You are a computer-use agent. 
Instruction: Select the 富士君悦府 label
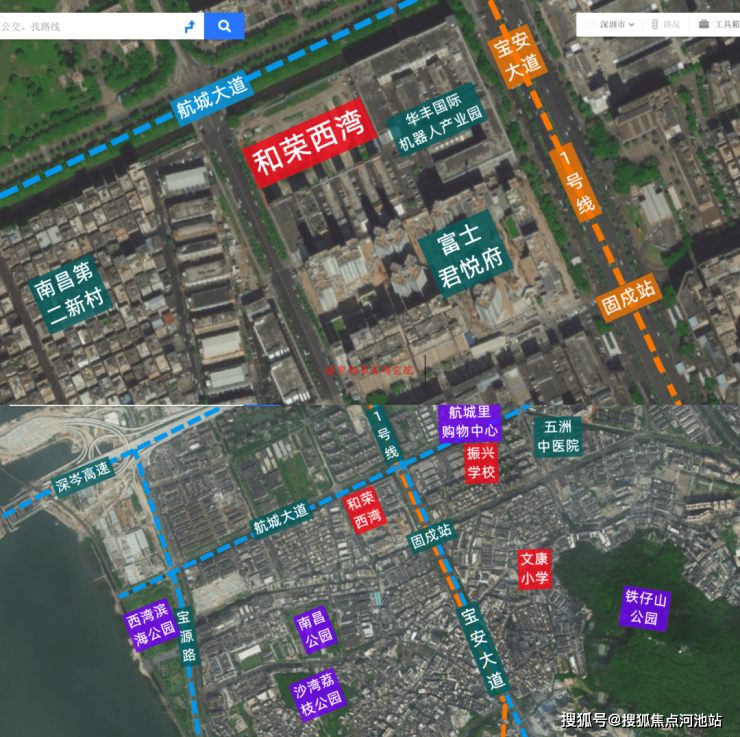click(465, 255)
